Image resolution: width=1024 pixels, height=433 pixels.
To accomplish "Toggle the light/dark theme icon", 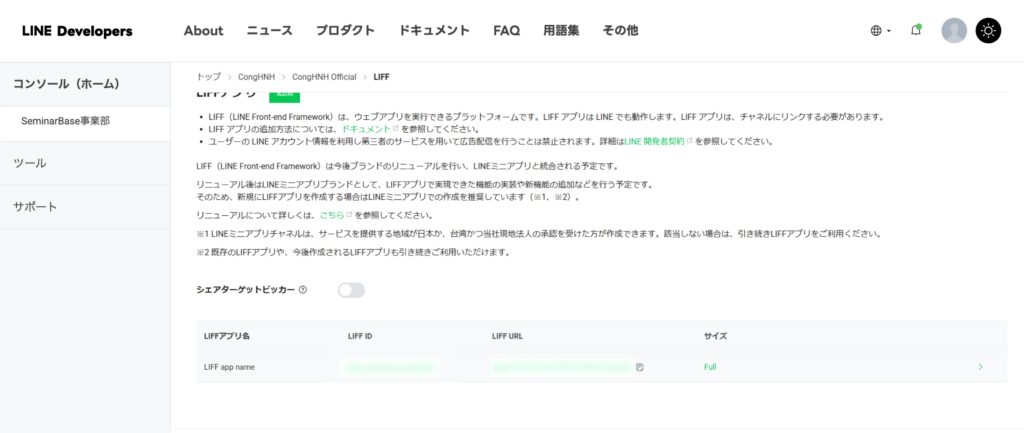I will click(x=987, y=30).
